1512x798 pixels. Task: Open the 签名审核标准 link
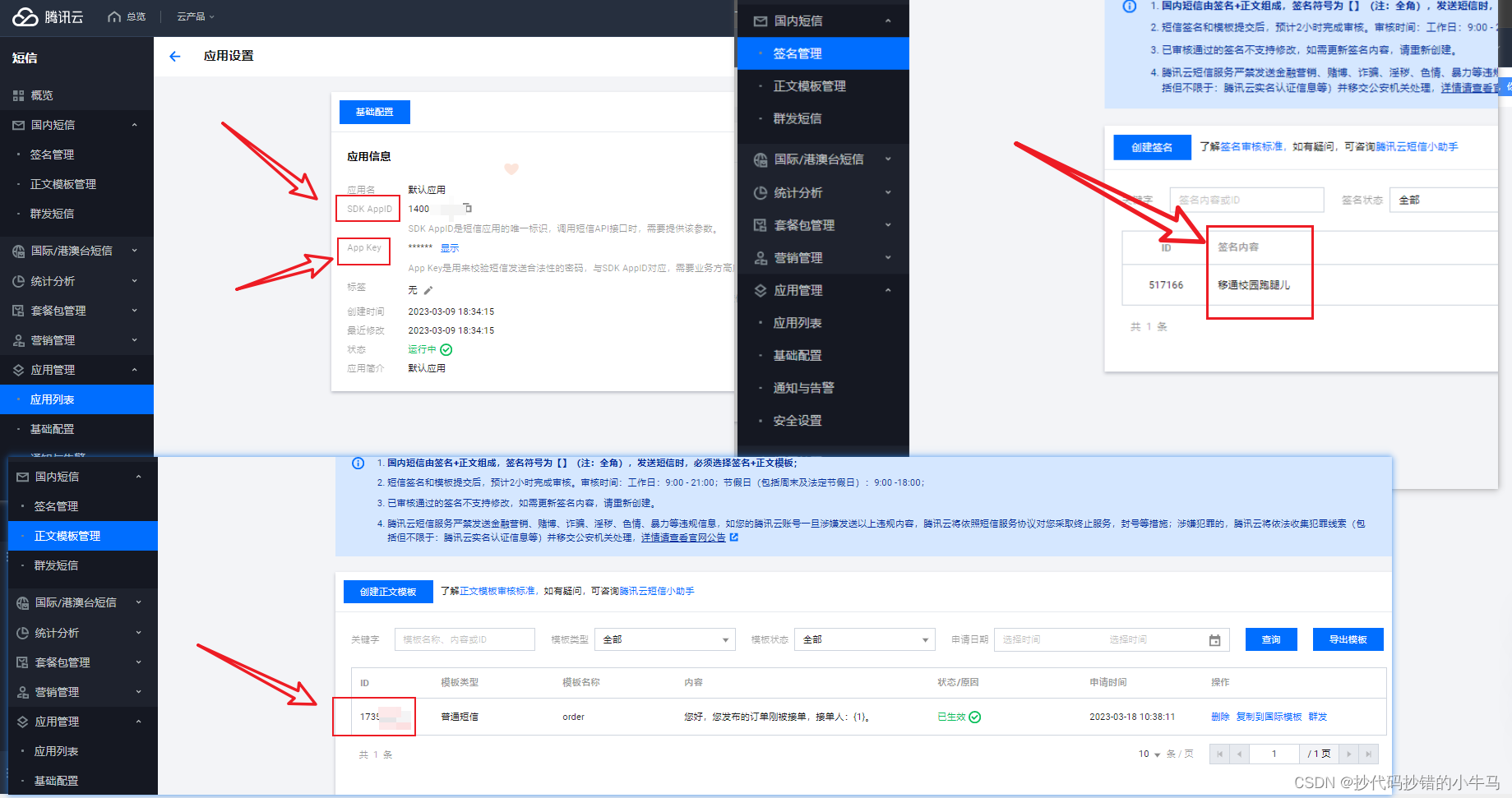click(x=1251, y=147)
